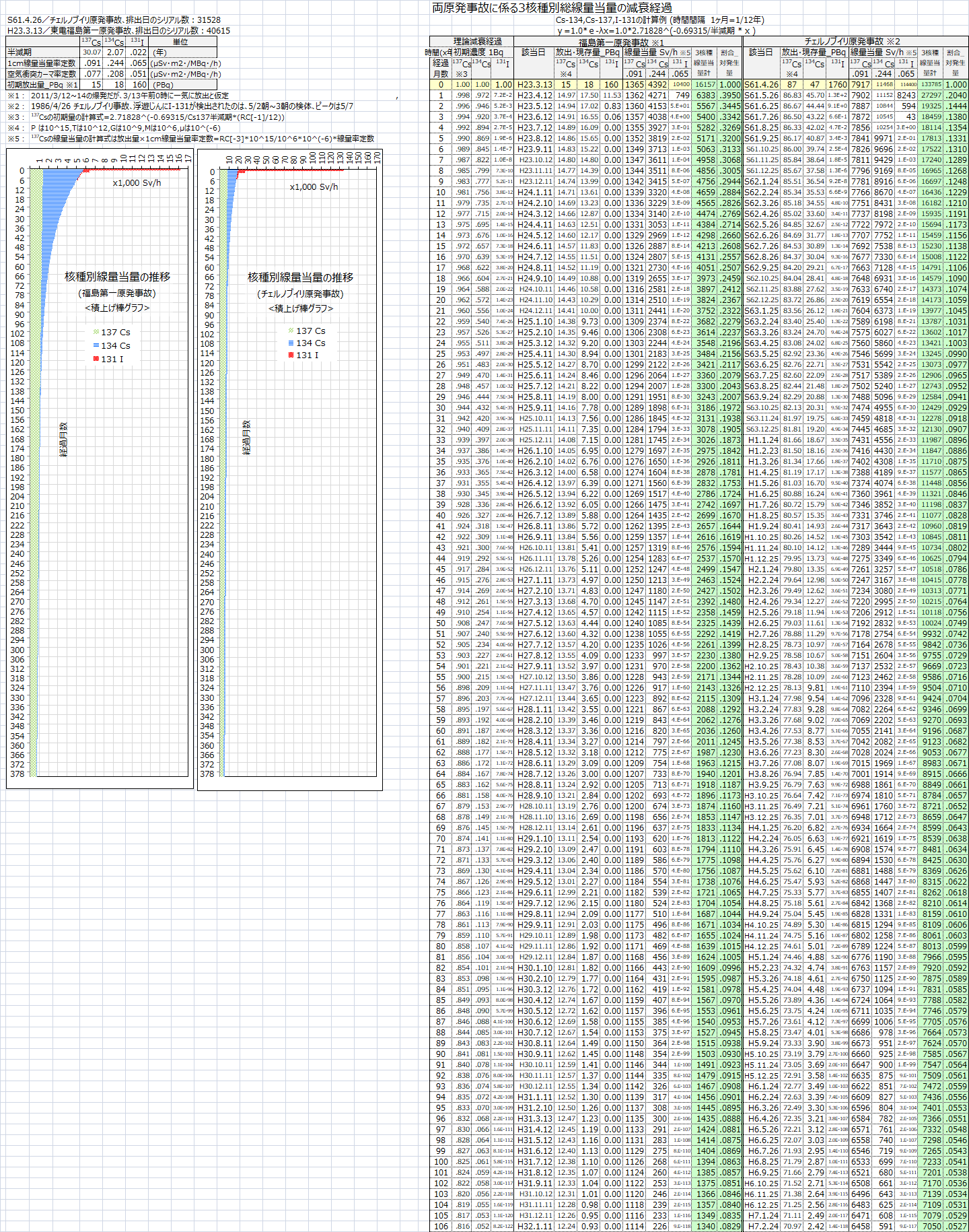Click the main title 両原発事故に係る3核種別総線量当量の減衰経過
Image resolution: width=969 pixels, height=1232 pixels.
(552, 8)
